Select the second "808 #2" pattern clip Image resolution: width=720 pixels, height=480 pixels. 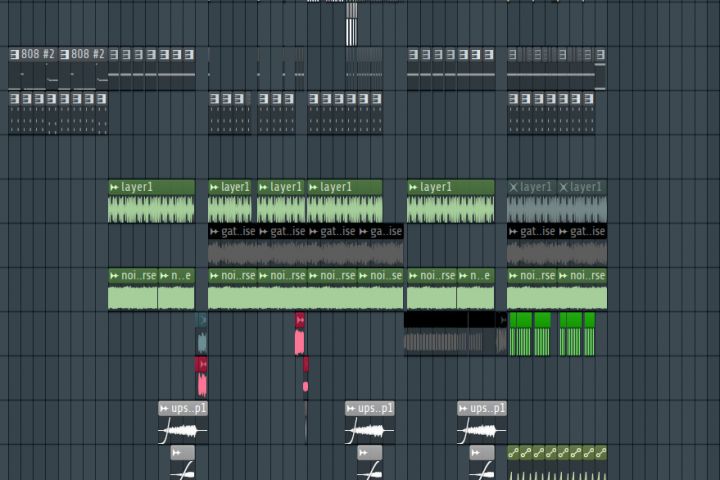coord(83,68)
